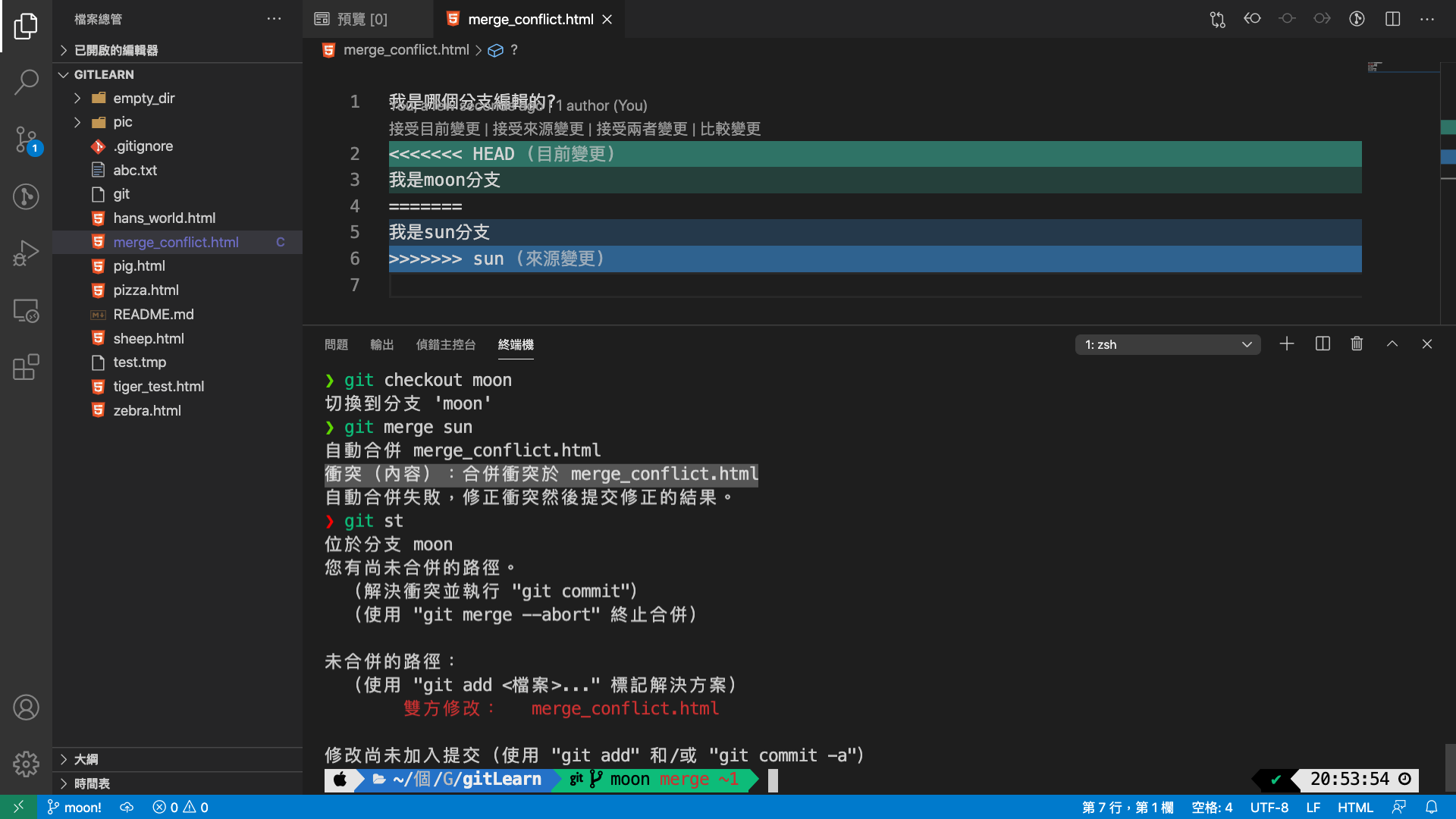
Task: Split the terminal pane
Action: [1323, 344]
